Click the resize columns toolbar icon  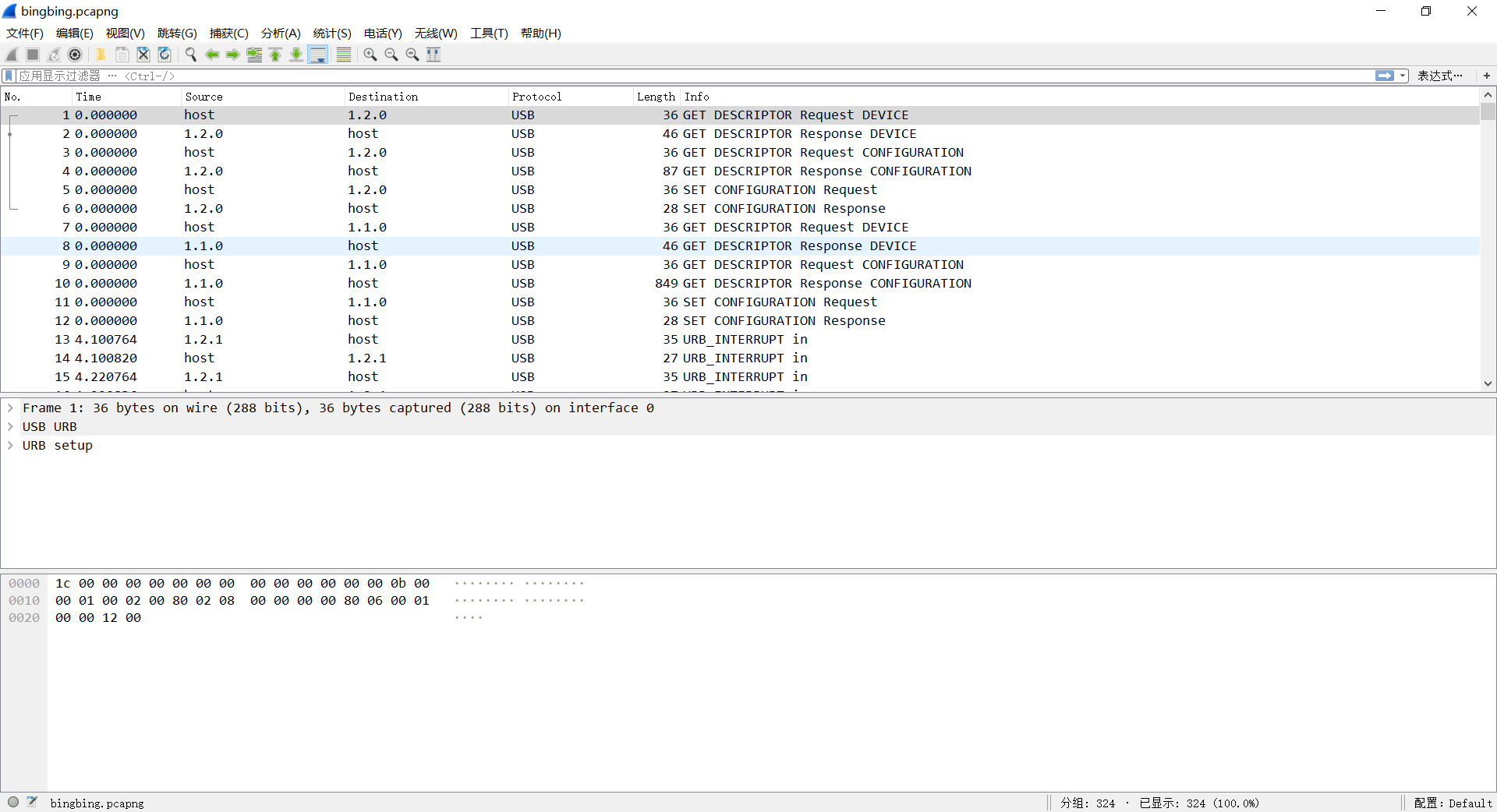tap(434, 55)
